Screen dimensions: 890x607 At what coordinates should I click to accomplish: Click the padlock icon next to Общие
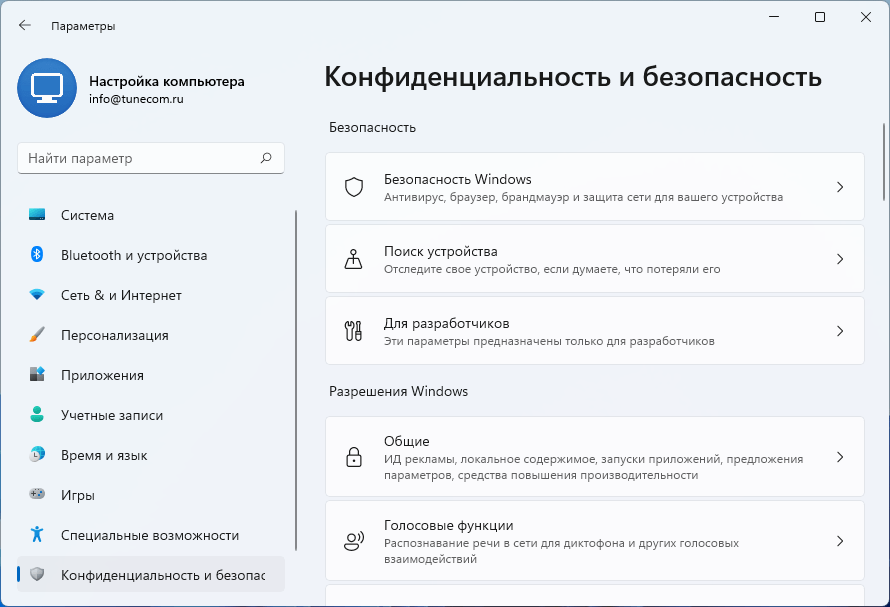[353, 458]
